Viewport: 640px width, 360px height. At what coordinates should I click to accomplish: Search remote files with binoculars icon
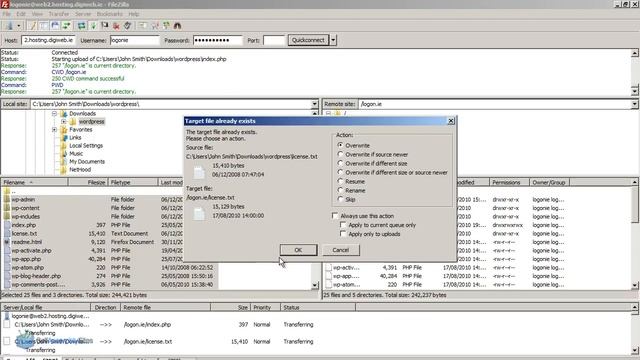(178, 26)
